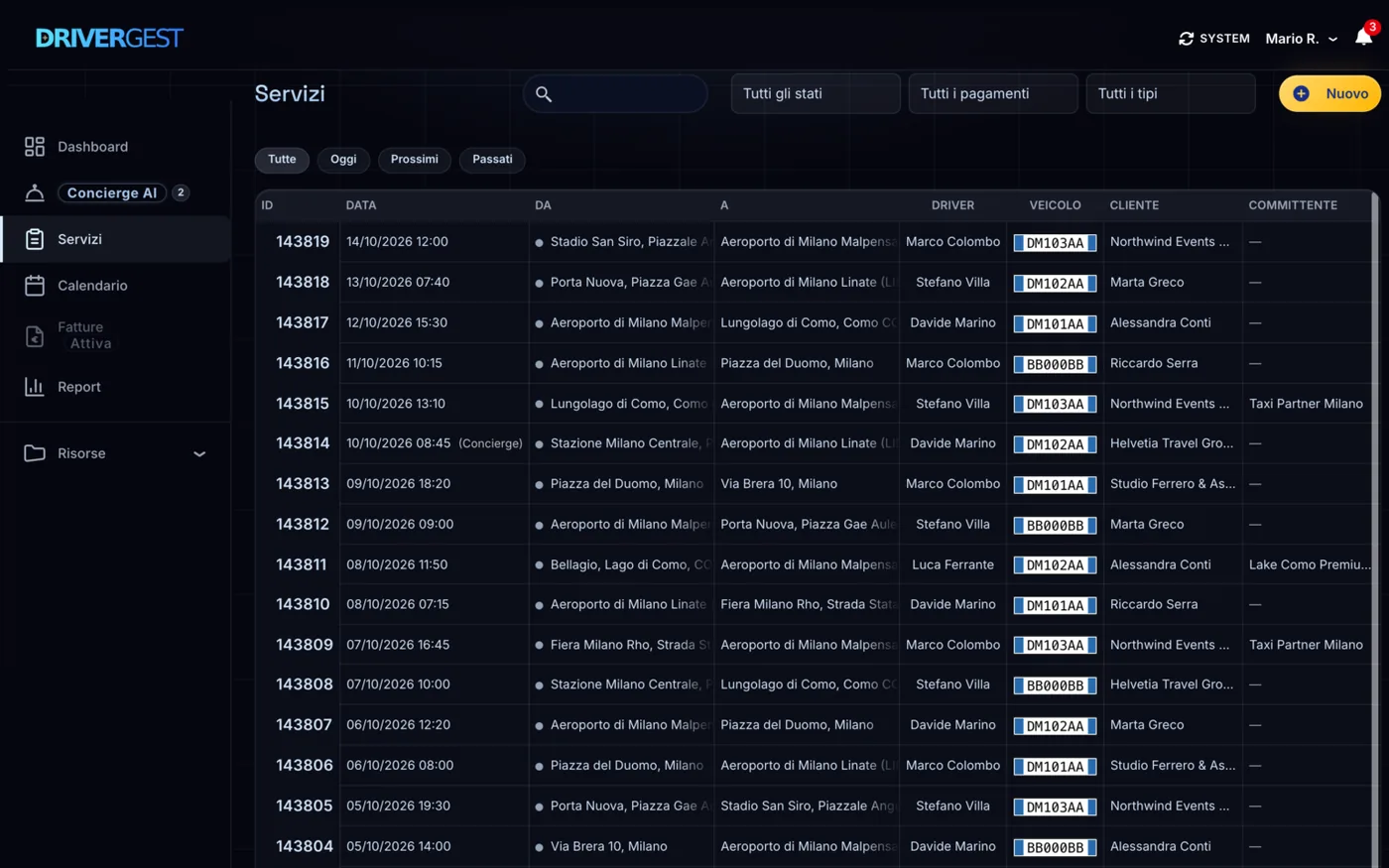Click status dot of service 143818
Viewport: 1389px width, 868px height.
coord(539,283)
